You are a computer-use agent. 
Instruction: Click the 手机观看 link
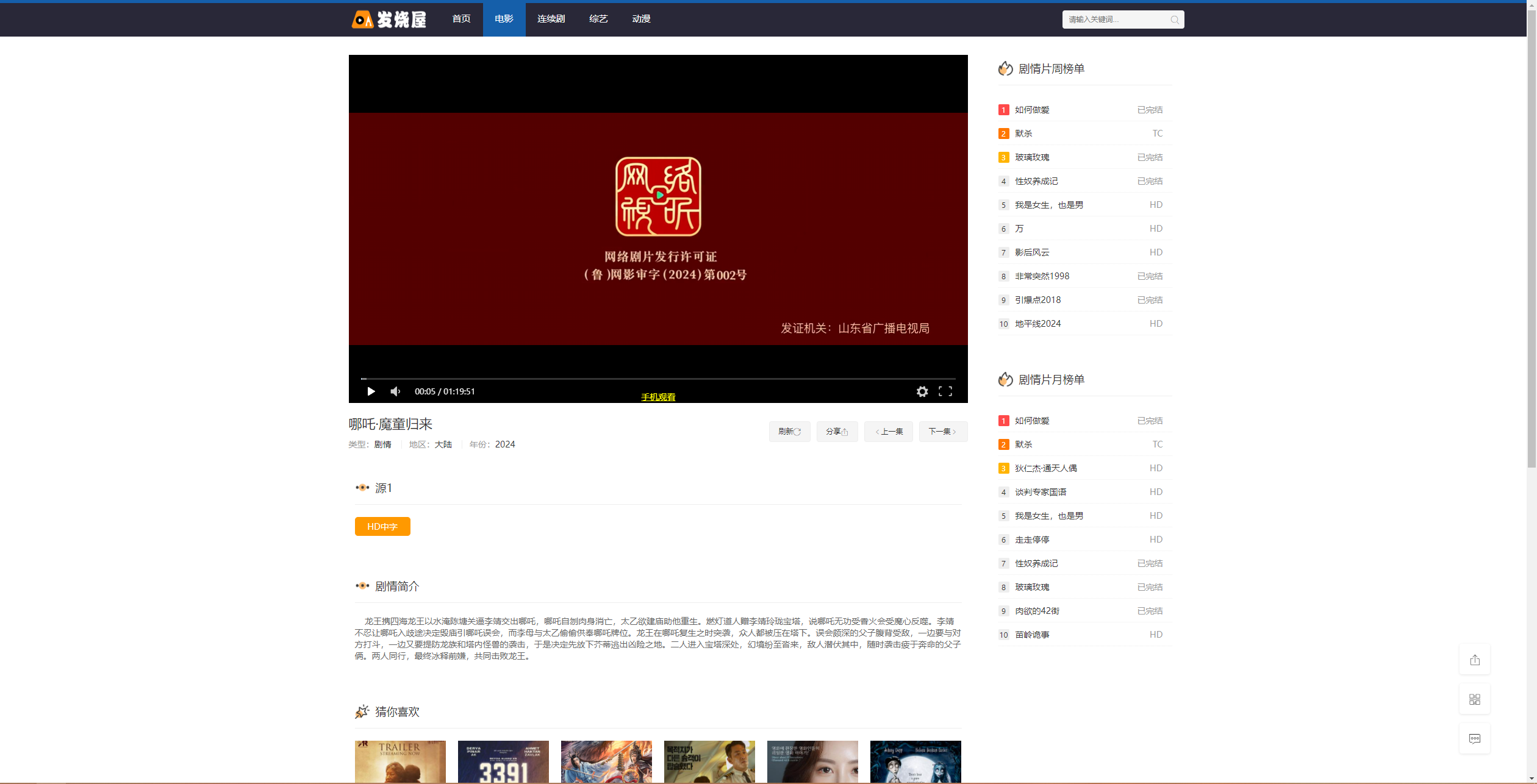pos(658,397)
